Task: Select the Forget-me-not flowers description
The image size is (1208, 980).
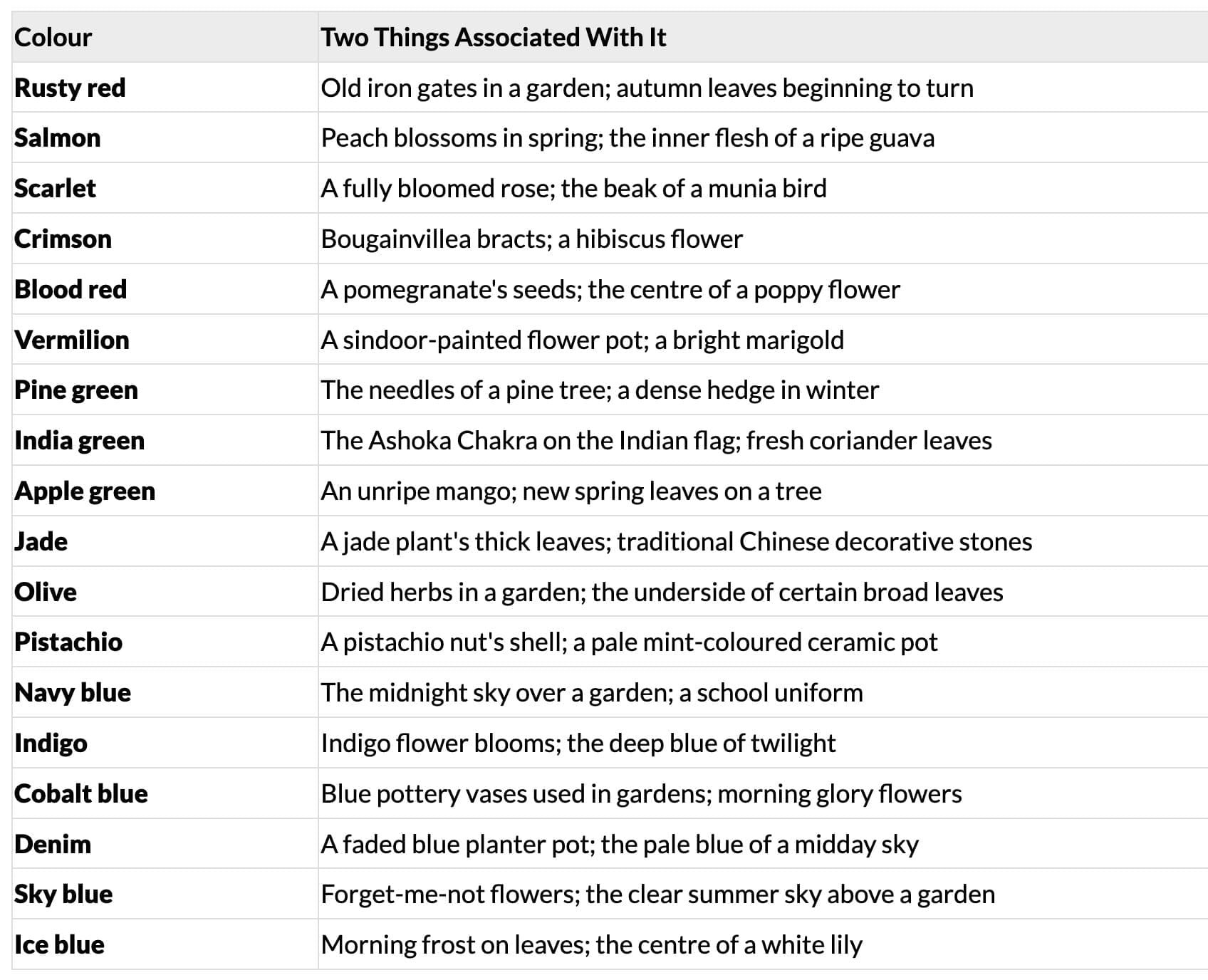Action: 657,894
